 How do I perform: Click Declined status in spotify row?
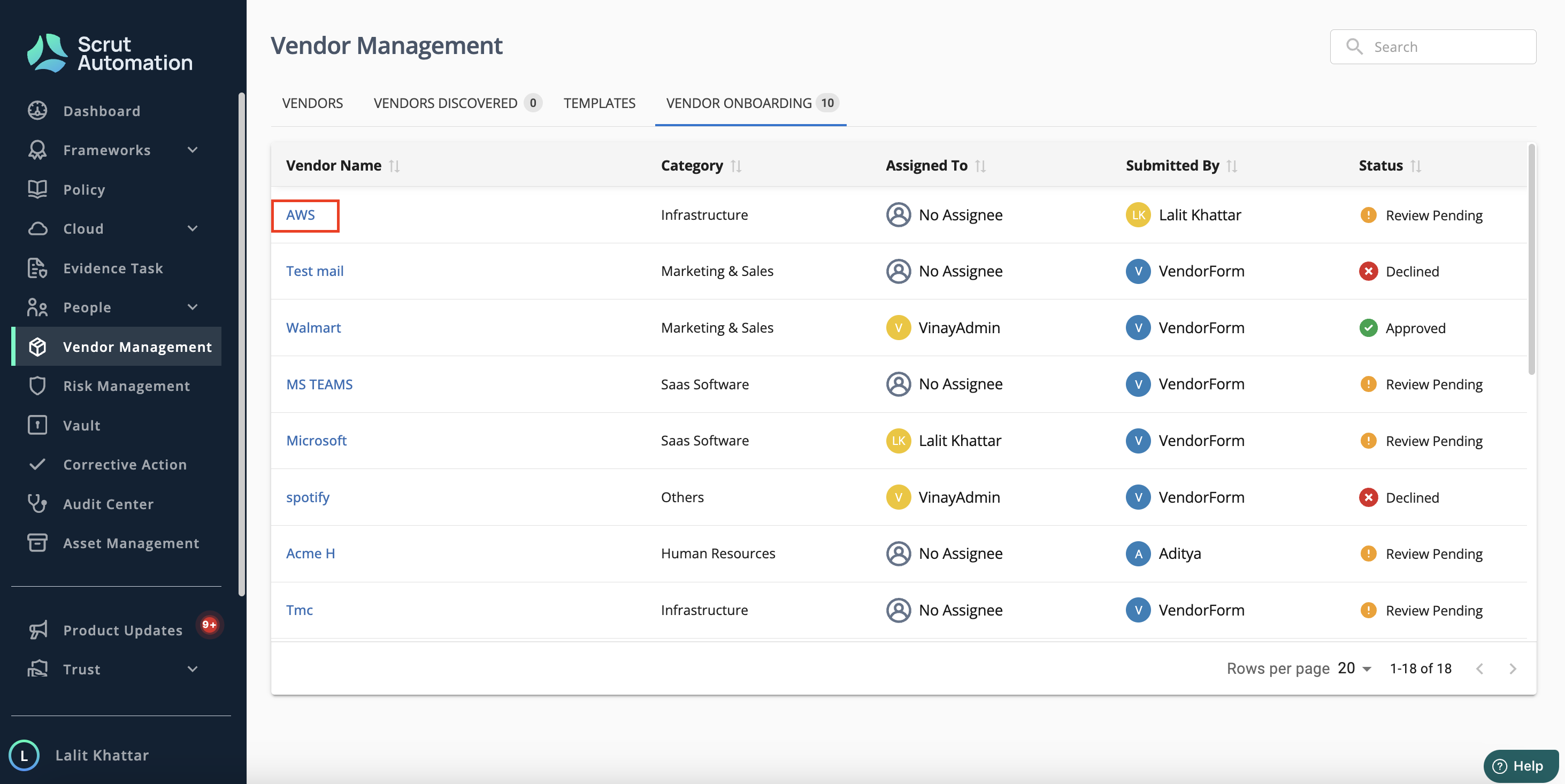tap(1399, 497)
